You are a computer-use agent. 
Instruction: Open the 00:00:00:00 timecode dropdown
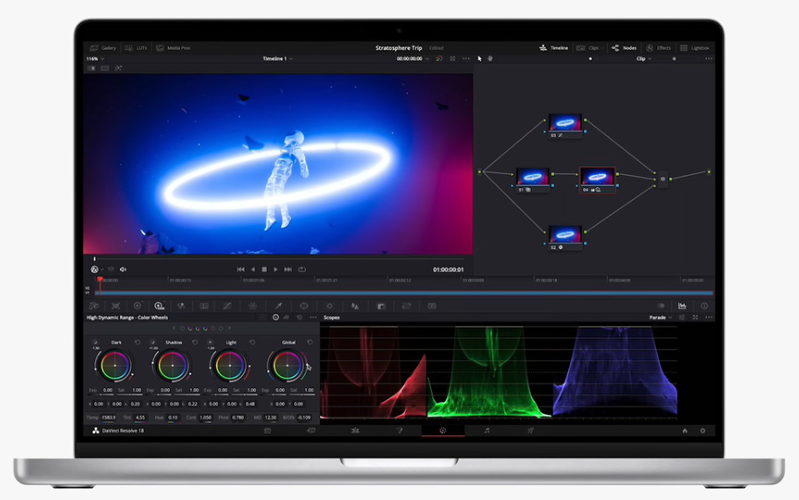pyautogui.click(x=413, y=59)
